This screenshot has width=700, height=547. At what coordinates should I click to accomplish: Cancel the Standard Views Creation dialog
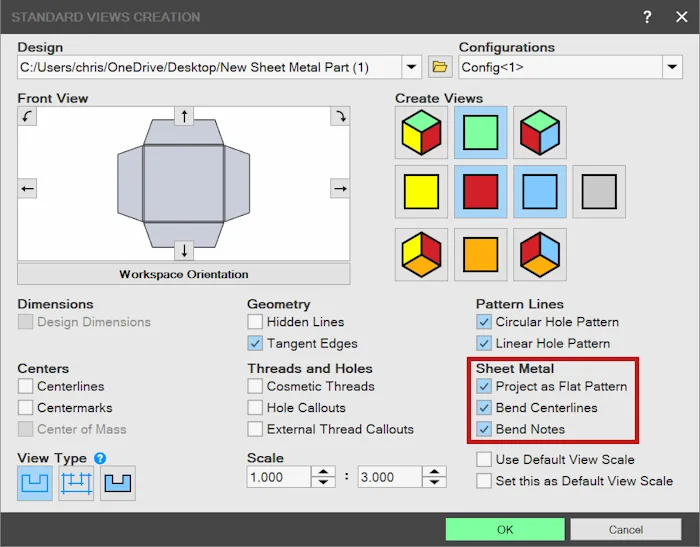pyautogui.click(x=625, y=530)
